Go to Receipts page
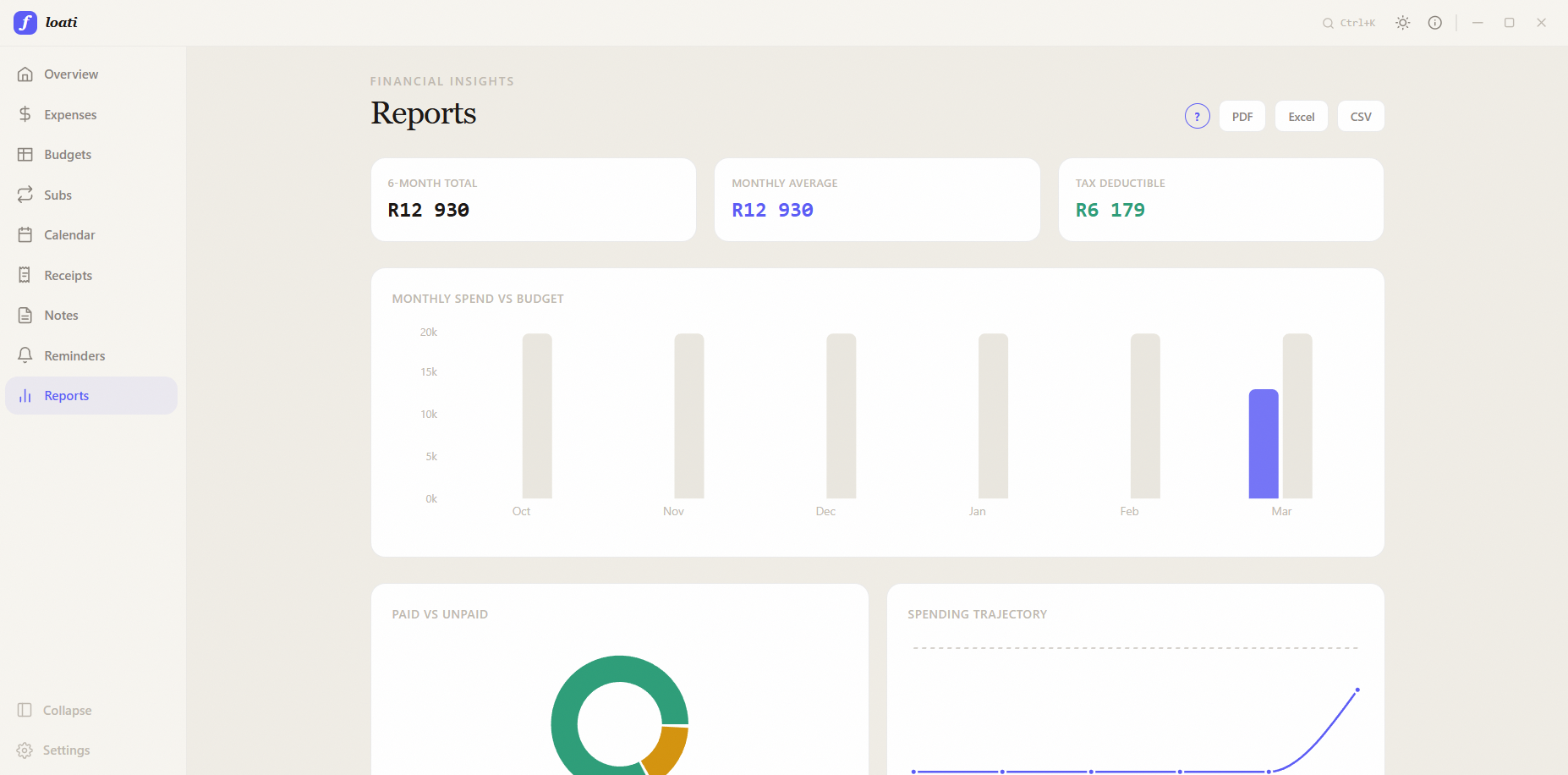The width and height of the screenshot is (1568, 775). (x=91, y=275)
